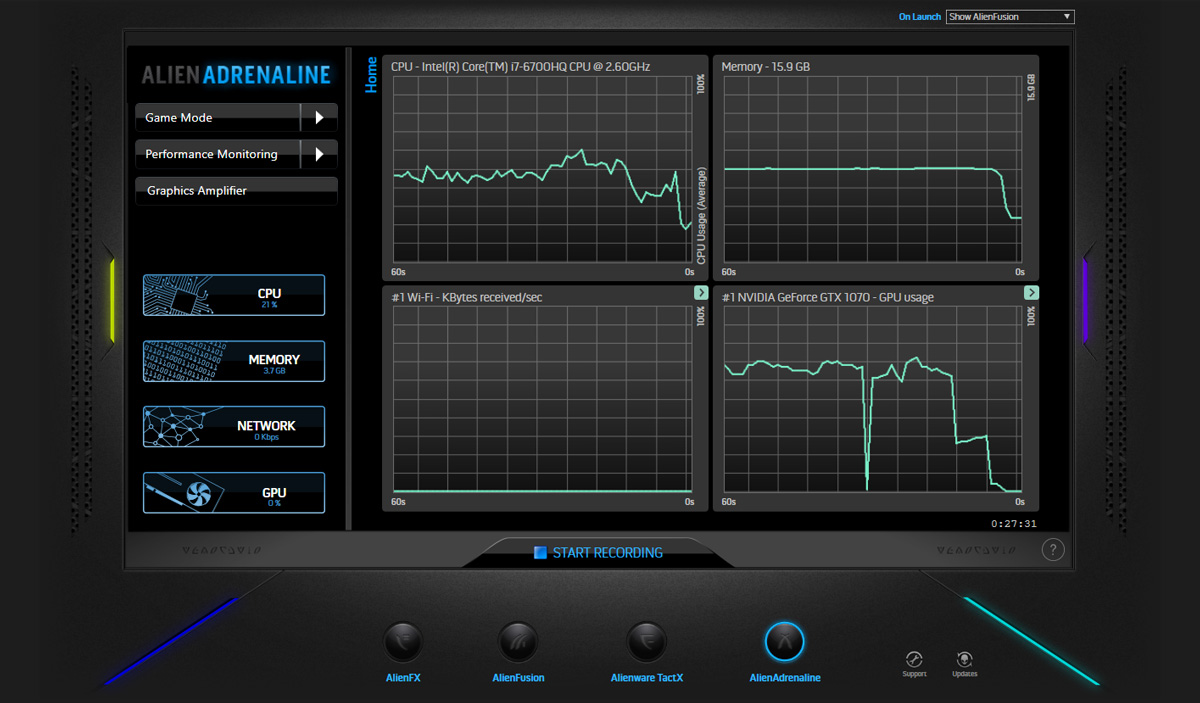
Task: Click START RECORDING button
Action: (x=598, y=553)
